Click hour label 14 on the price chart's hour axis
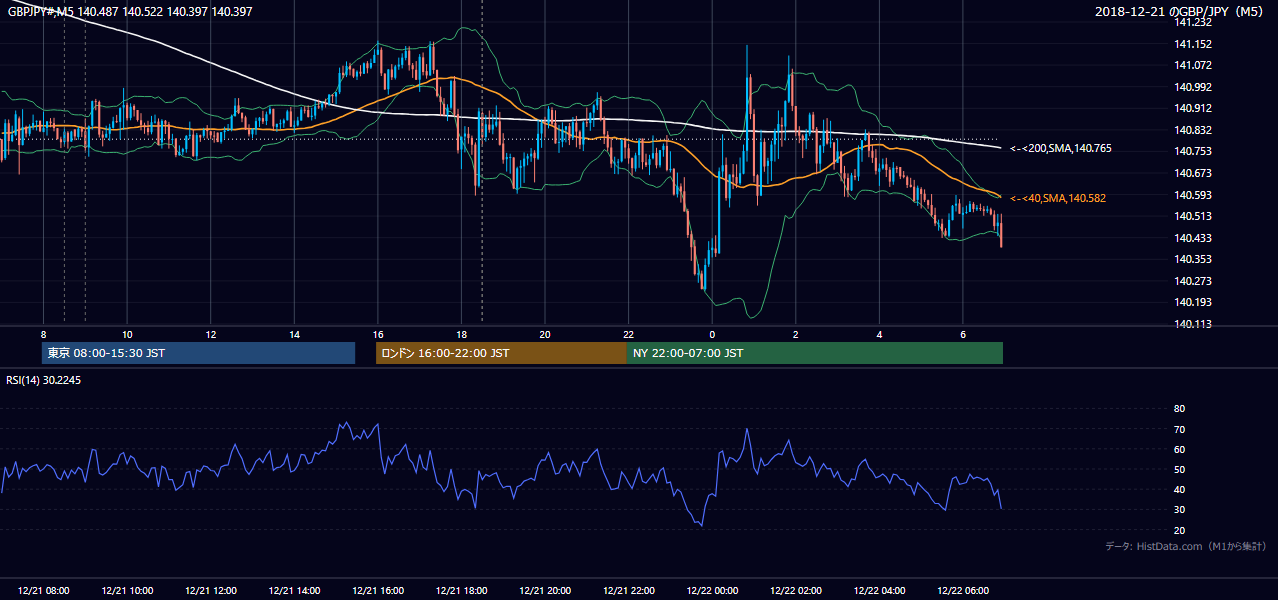The width and height of the screenshot is (1278, 600). (x=294, y=334)
